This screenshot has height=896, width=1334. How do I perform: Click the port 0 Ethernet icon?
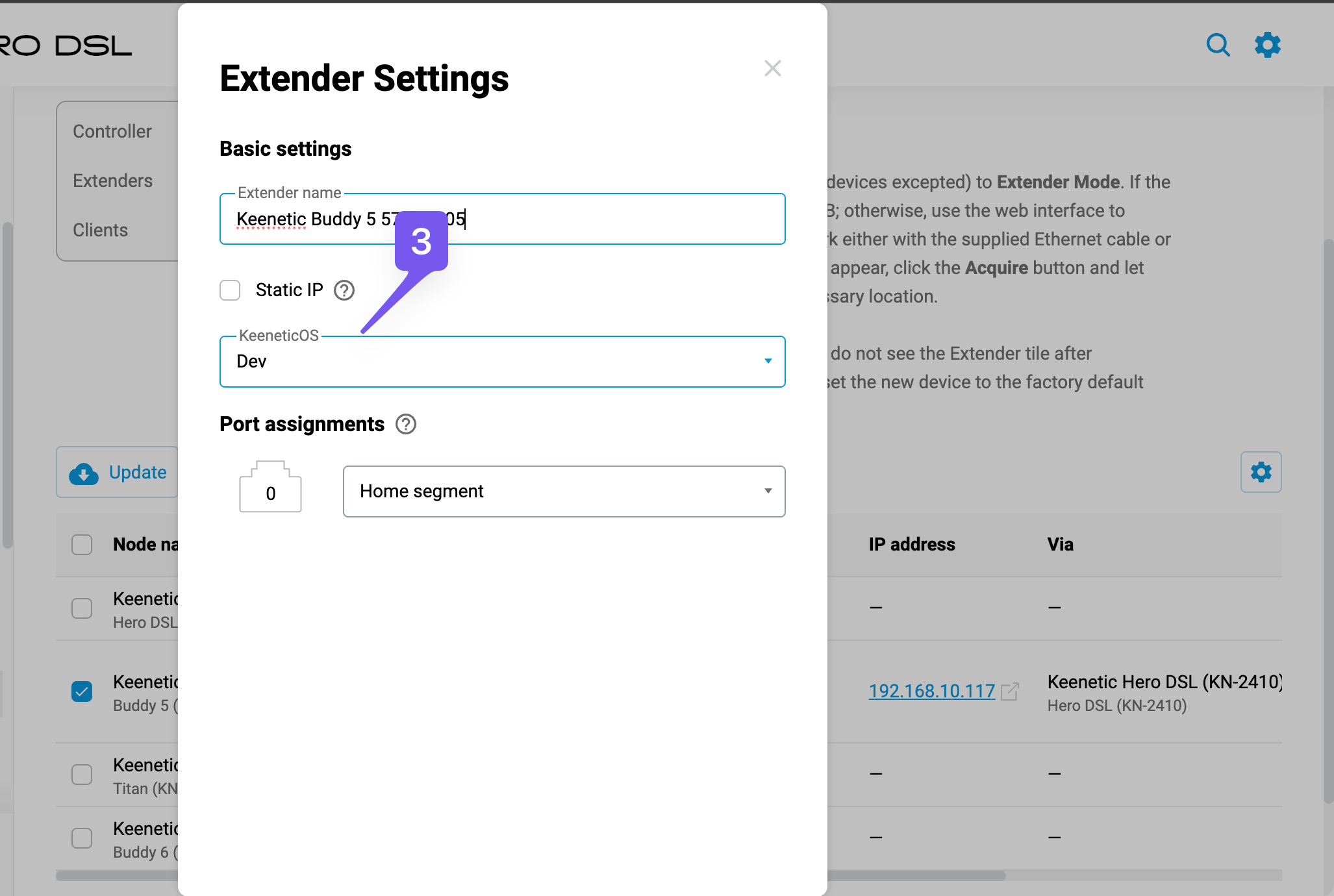coord(270,488)
